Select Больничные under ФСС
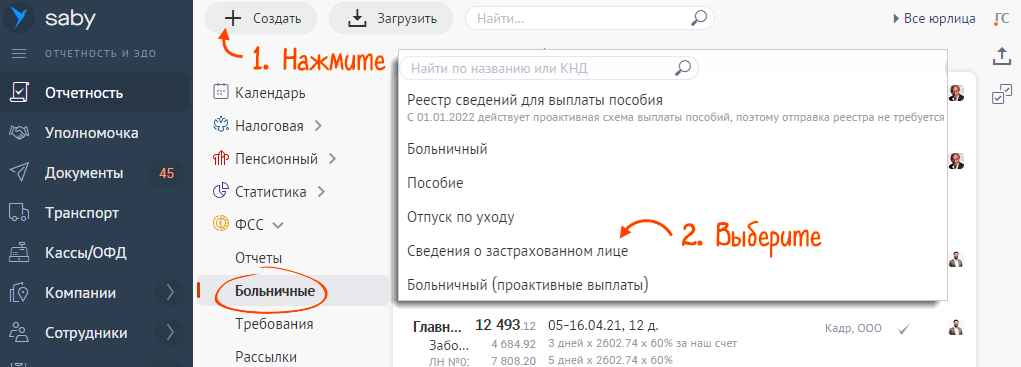The image size is (1021, 367). click(x=275, y=291)
